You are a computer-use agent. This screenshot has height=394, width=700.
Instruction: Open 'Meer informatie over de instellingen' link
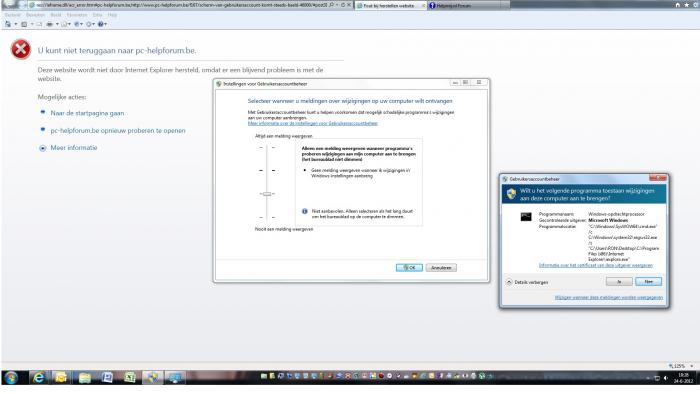(312, 123)
